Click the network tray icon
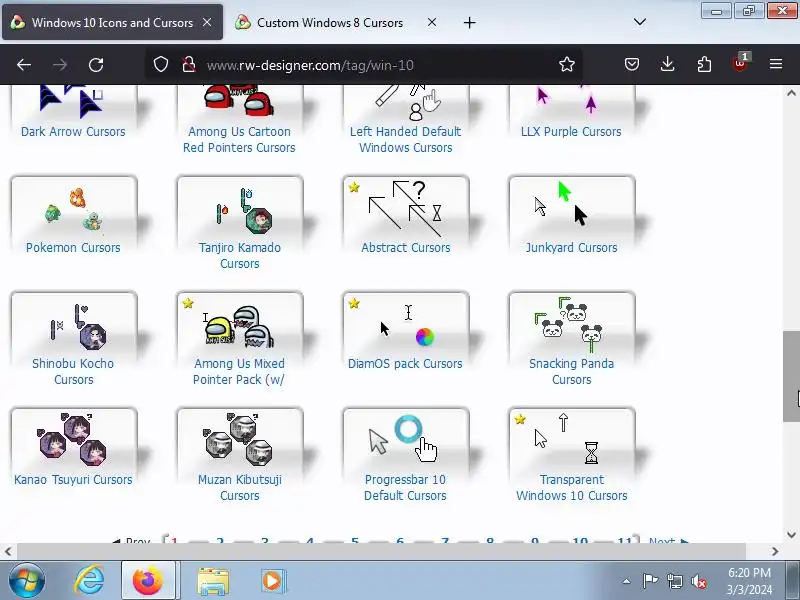This screenshot has width=800, height=600. pyautogui.click(x=674, y=581)
